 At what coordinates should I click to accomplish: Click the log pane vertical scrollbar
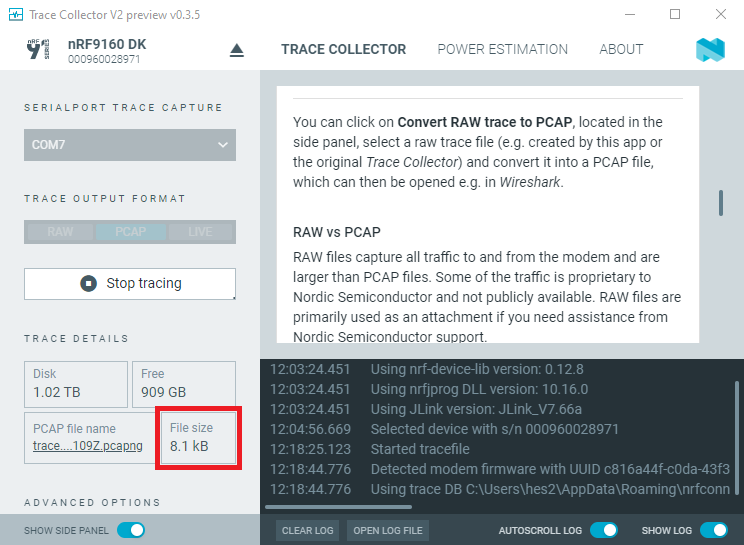tap(737, 437)
